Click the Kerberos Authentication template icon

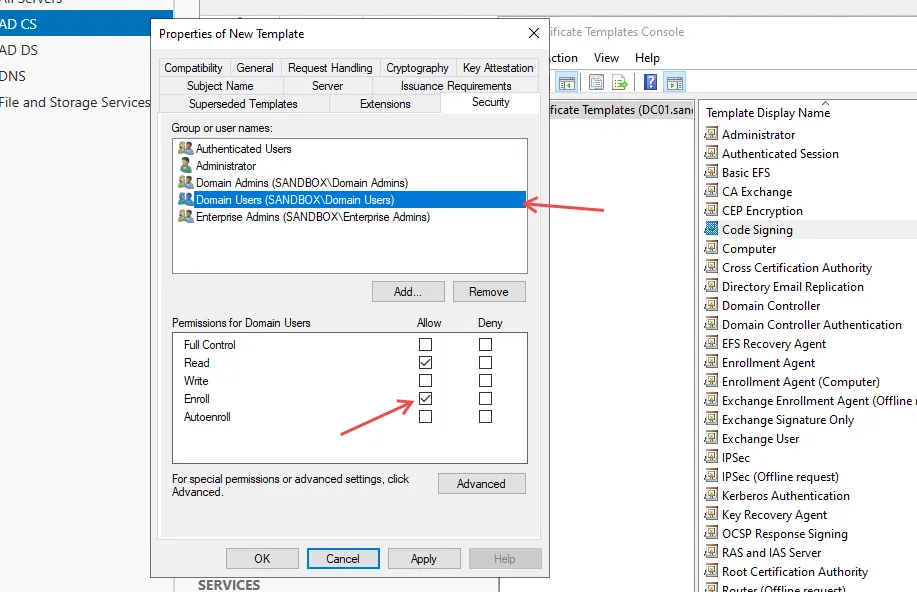[711, 496]
